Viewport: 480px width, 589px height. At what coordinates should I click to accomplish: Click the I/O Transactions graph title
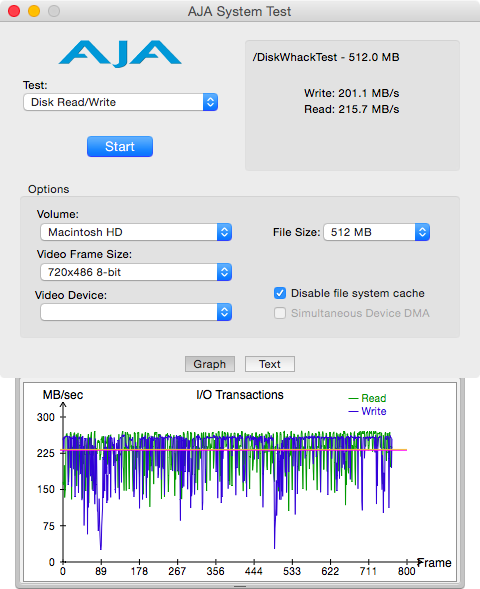240,395
